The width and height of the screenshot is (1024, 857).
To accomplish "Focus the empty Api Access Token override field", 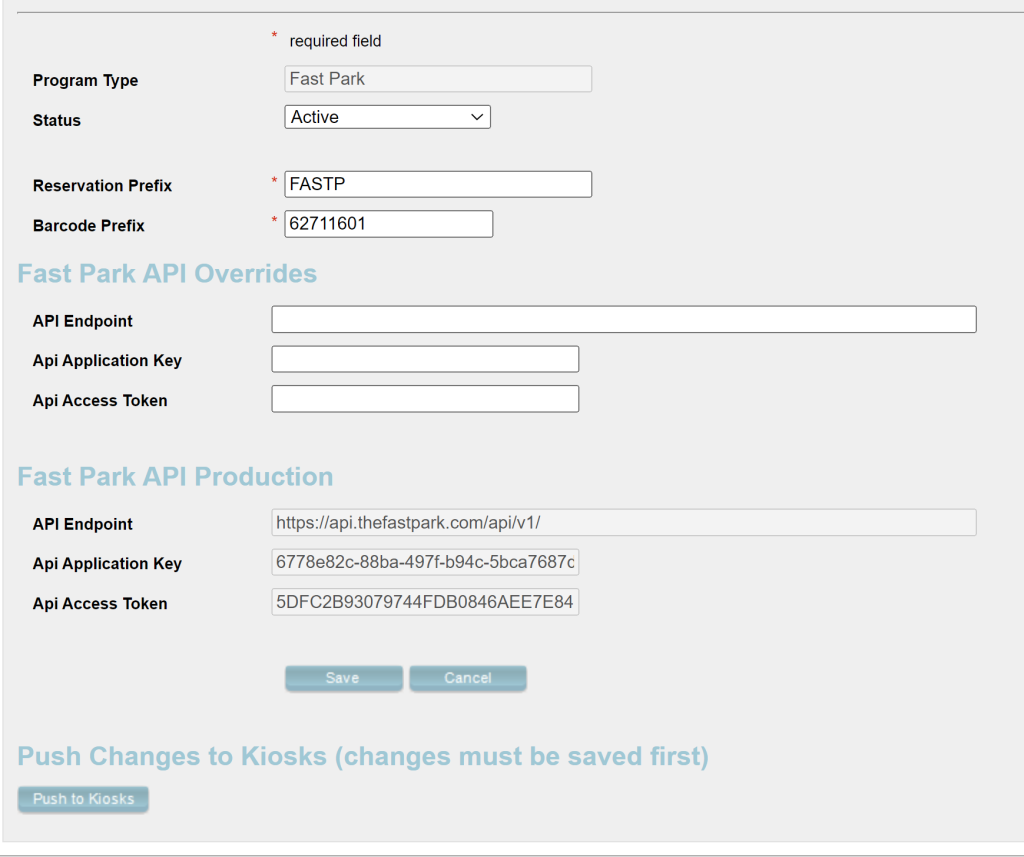I will coord(425,399).
